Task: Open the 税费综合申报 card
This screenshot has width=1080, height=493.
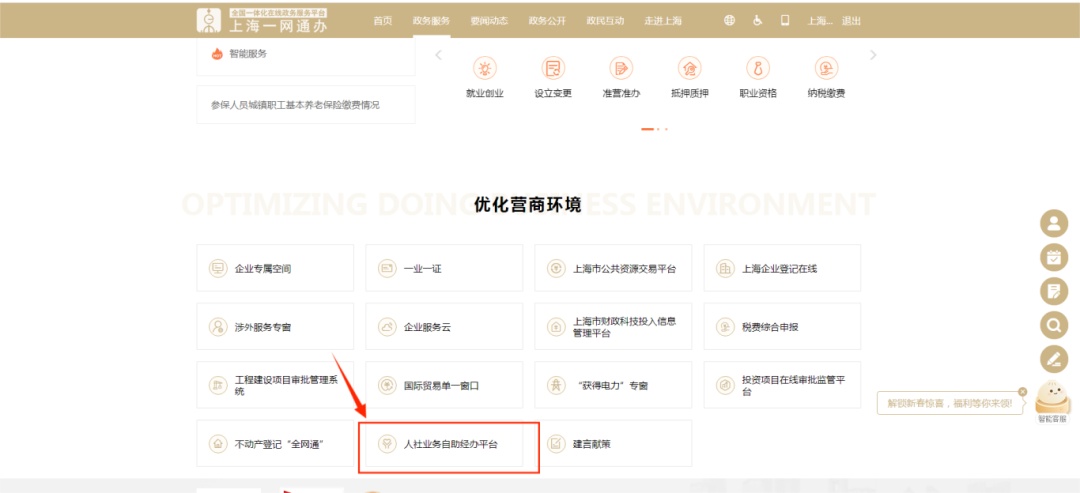Action: coord(782,326)
